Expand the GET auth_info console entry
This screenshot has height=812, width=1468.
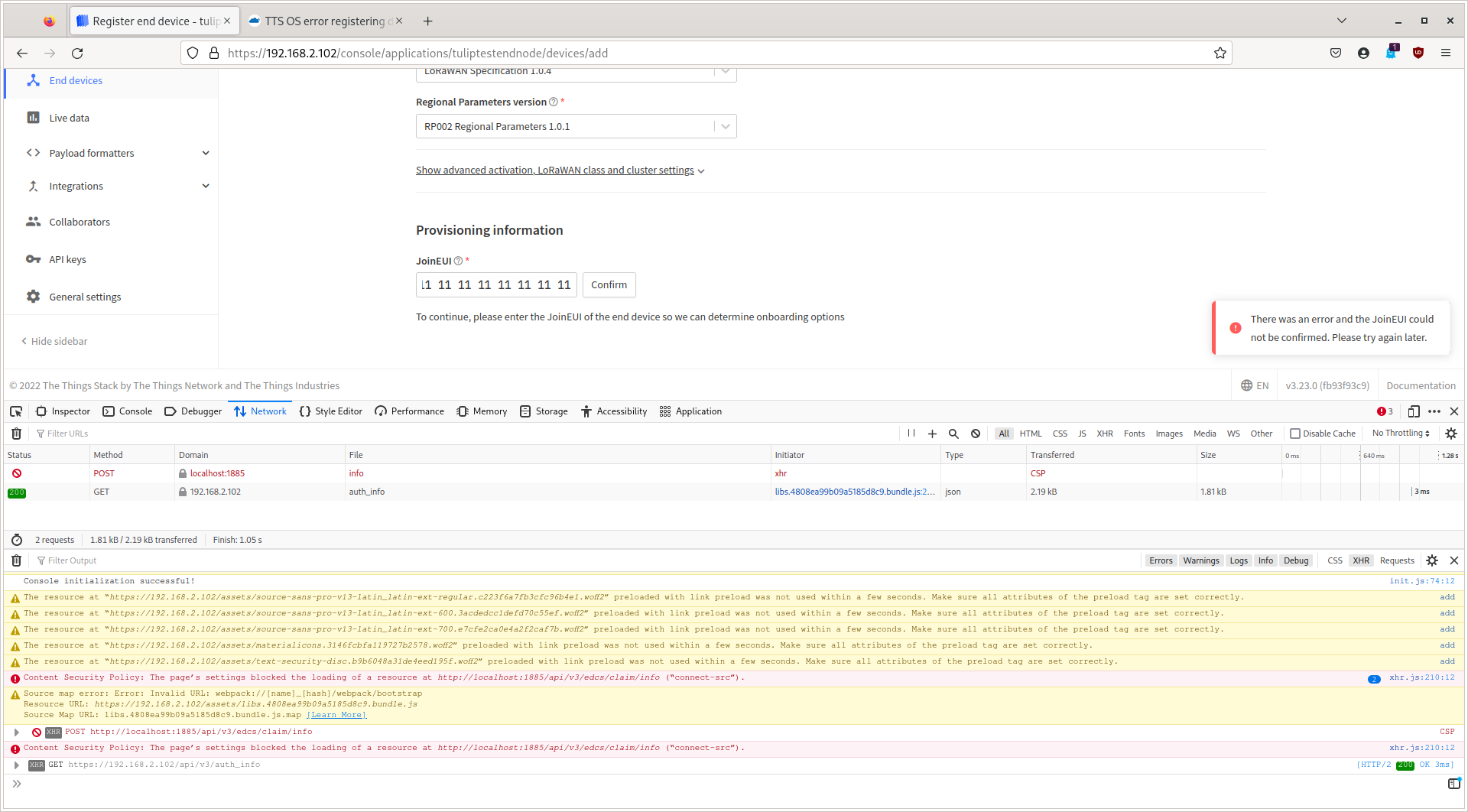click(x=16, y=765)
